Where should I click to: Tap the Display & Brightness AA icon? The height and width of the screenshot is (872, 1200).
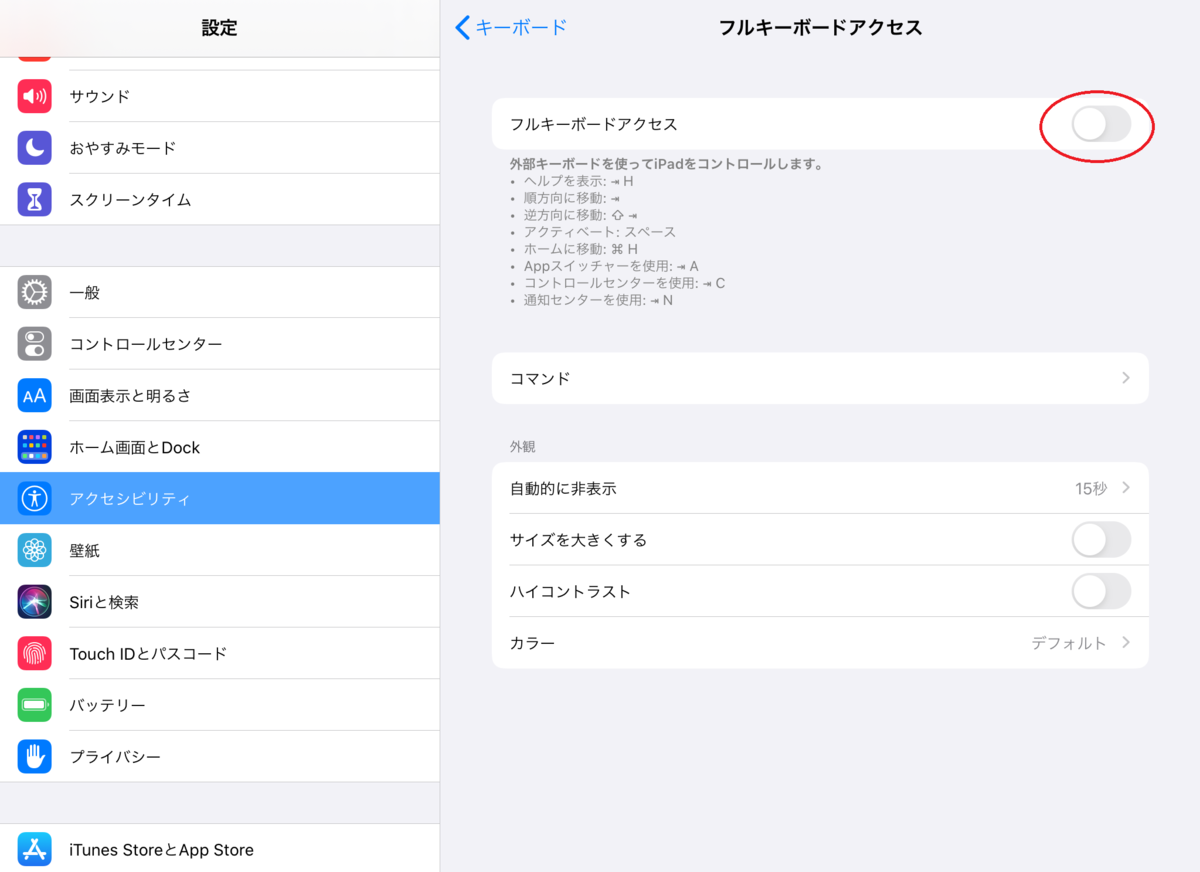[x=34, y=395]
